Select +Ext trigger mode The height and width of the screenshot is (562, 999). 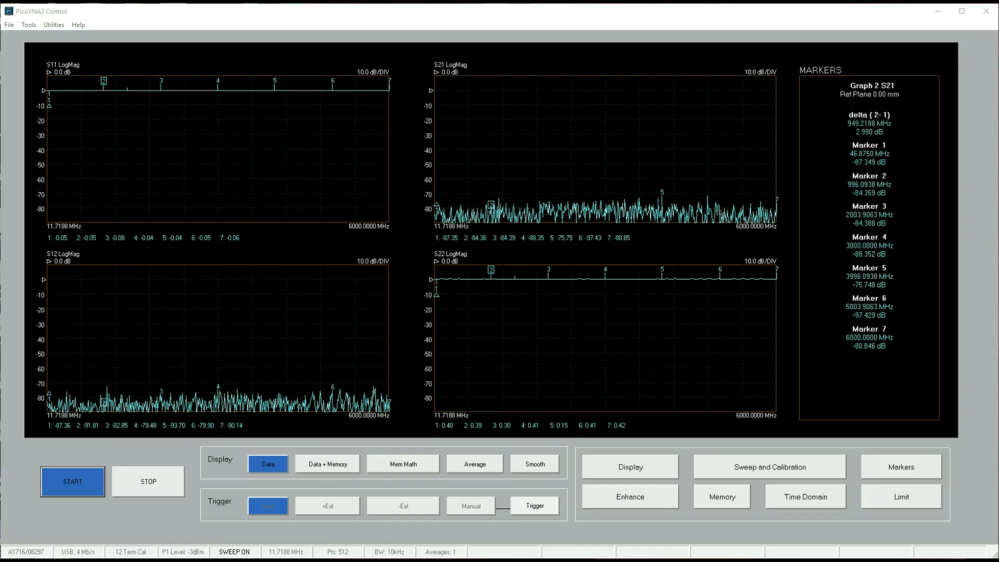[327, 506]
